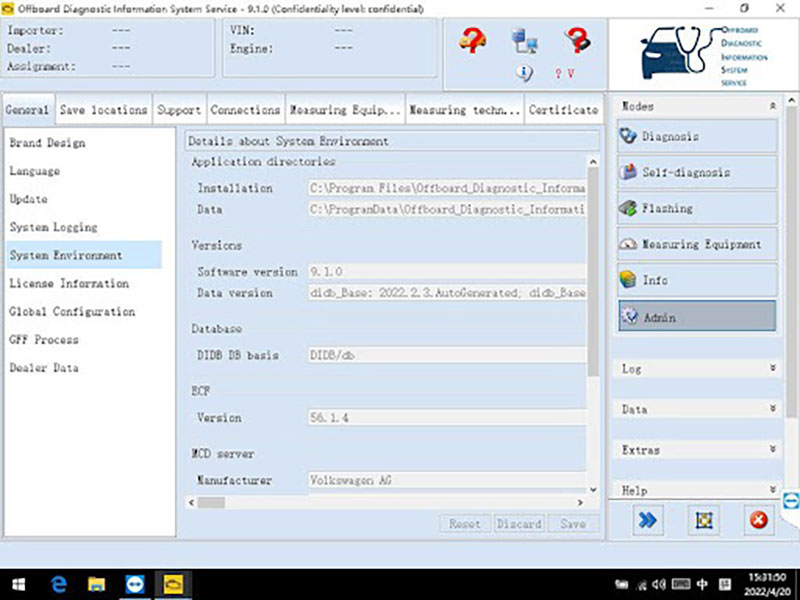This screenshot has width=800, height=600.
Task: Open the Measuring techn... tab
Action: (464, 110)
